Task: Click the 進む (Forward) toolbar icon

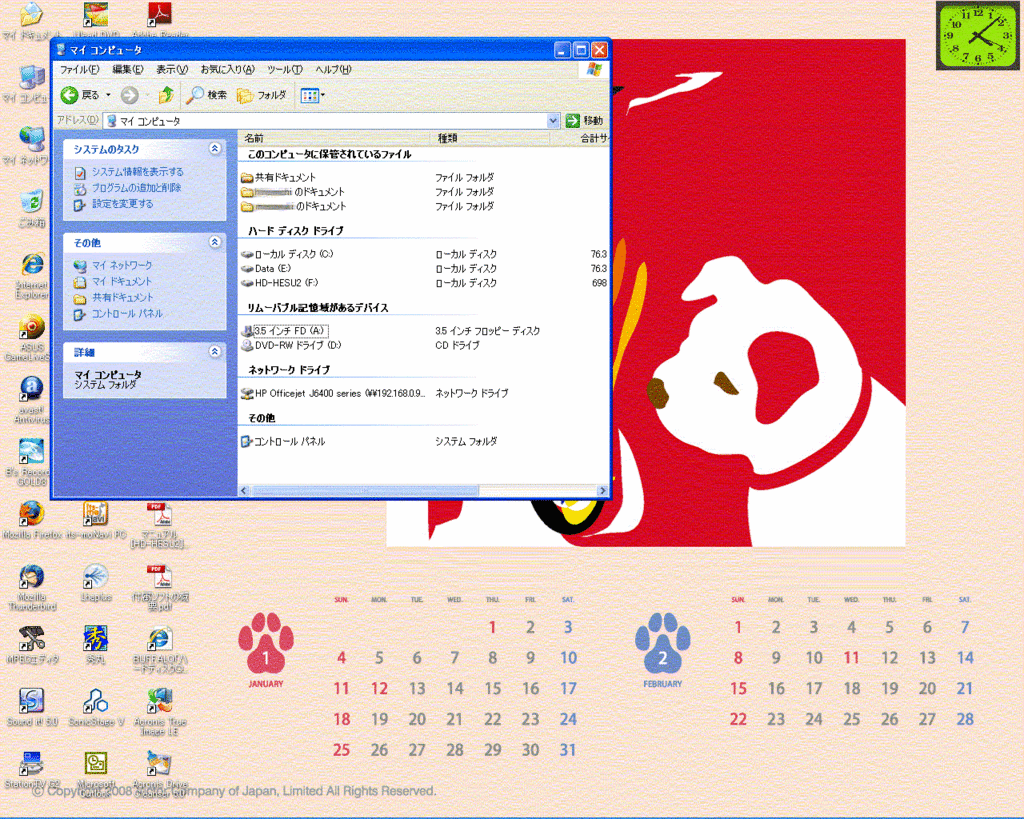Action: [x=130, y=95]
